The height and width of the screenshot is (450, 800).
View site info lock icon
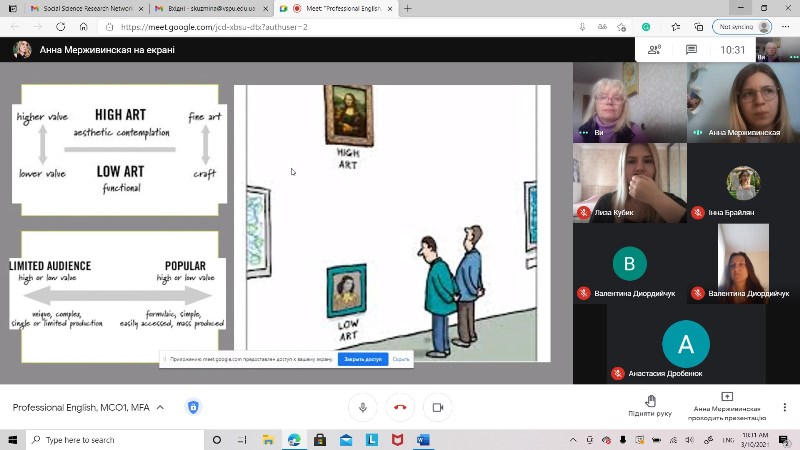[x=109, y=27]
